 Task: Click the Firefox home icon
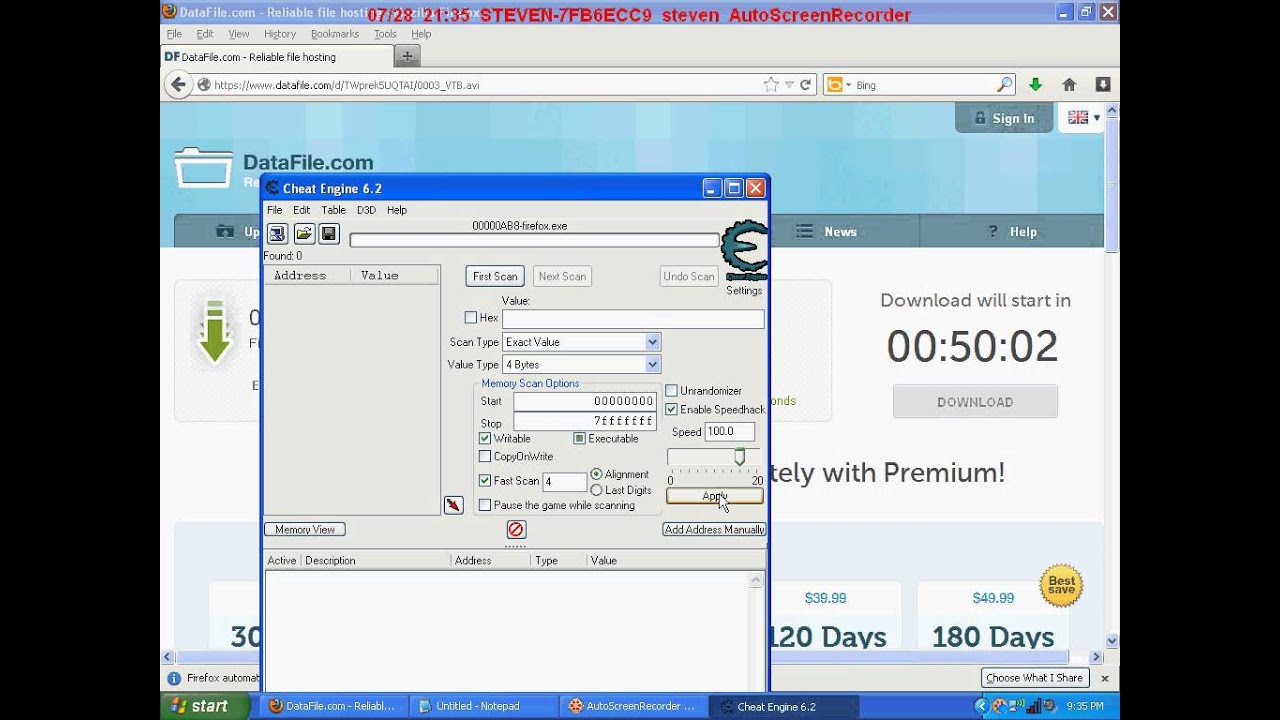click(x=1069, y=85)
